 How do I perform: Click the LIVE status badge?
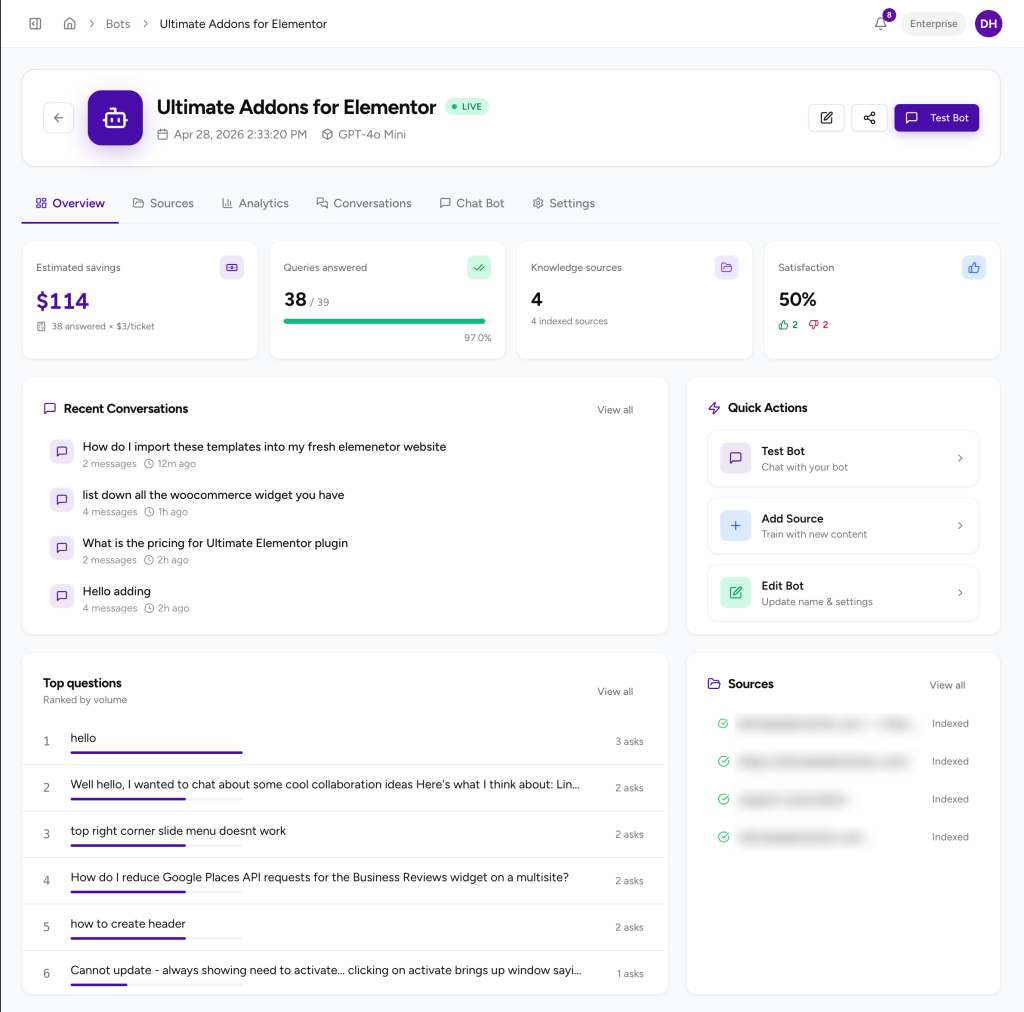coord(466,106)
